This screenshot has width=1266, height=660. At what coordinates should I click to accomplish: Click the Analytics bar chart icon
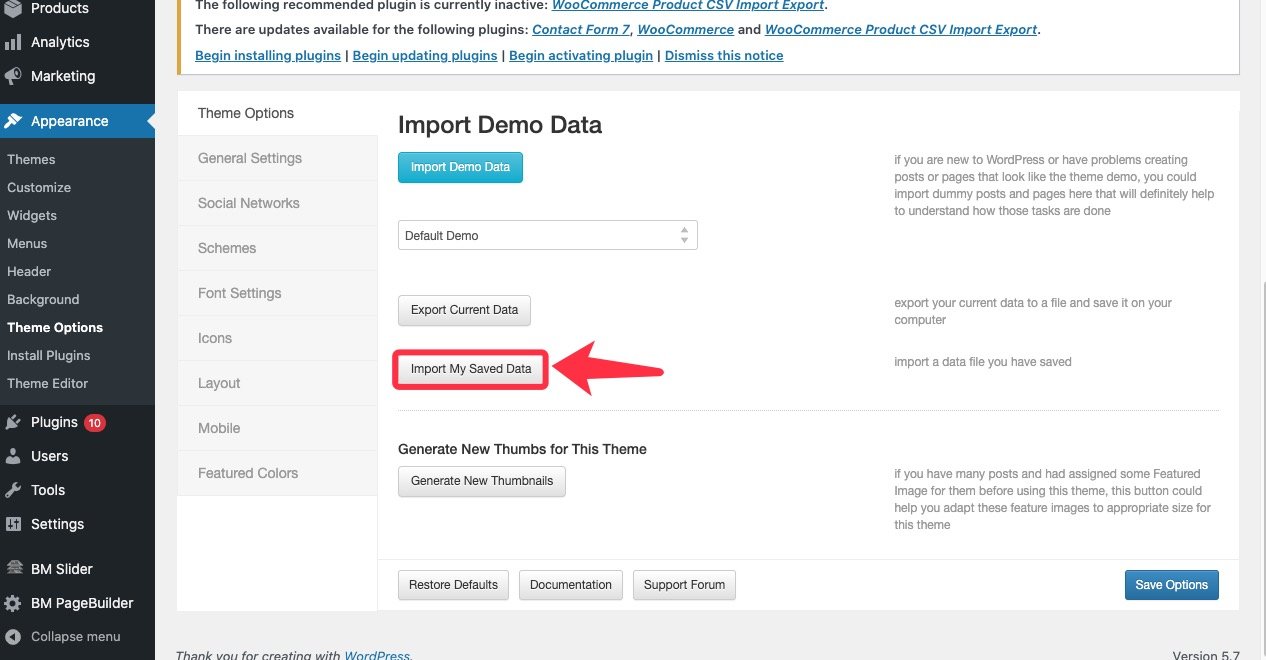(x=13, y=42)
